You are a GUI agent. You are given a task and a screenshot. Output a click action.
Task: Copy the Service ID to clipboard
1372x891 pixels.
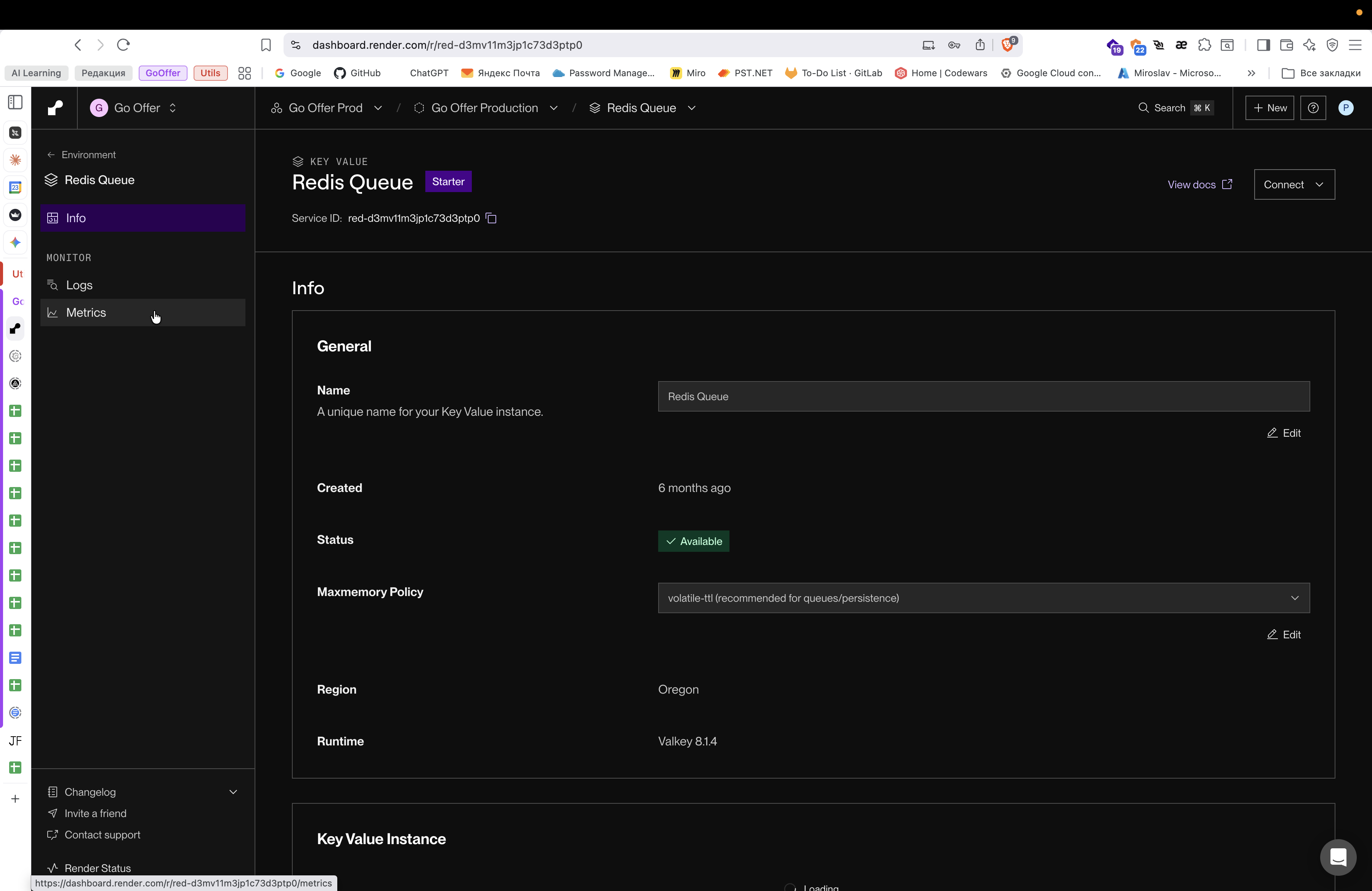(490, 218)
